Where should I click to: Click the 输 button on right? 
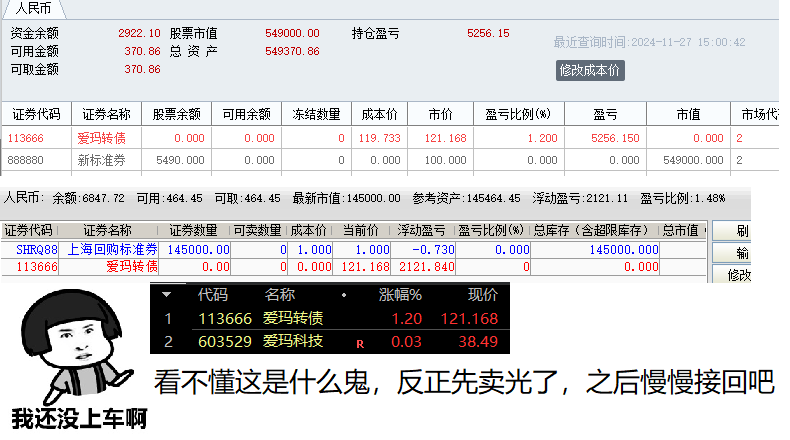(x=732, y=253)
